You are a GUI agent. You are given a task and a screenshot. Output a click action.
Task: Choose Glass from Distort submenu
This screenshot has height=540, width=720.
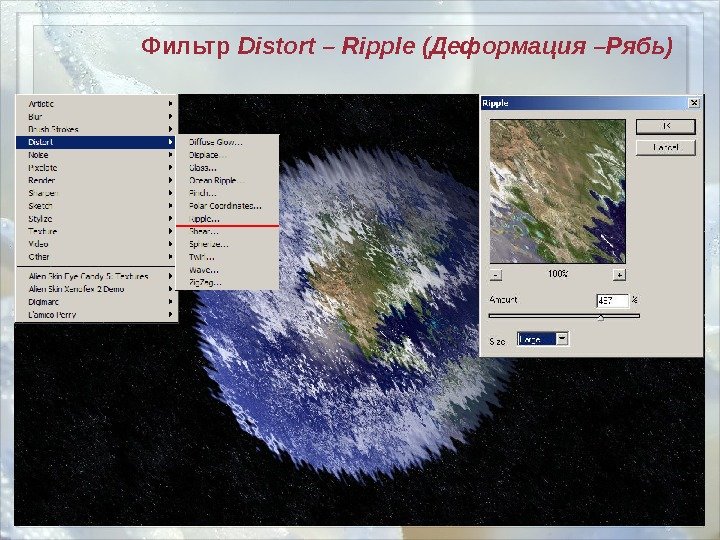coord(228,168)
